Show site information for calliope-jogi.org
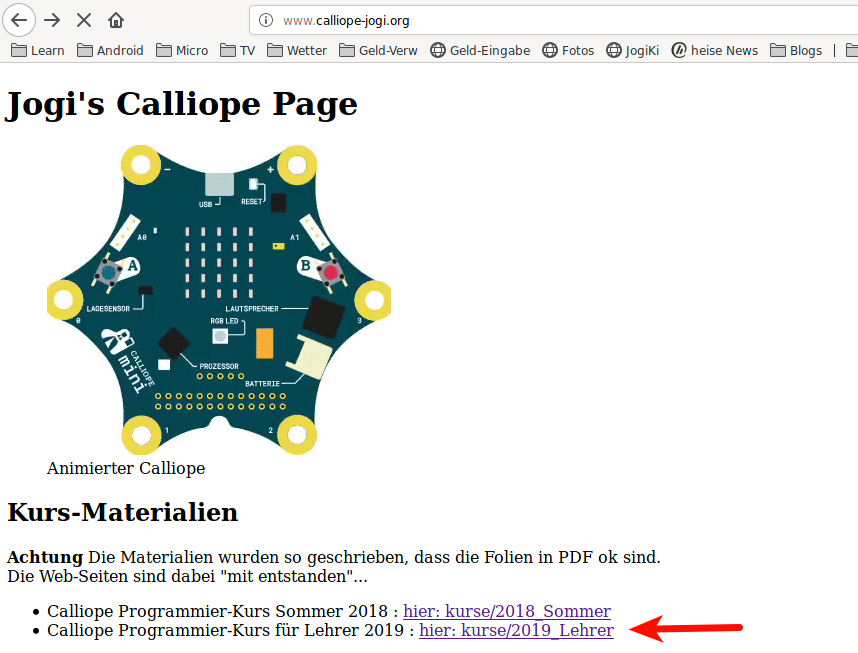This screenshot has width=858, height=653. tap(266, 20)
